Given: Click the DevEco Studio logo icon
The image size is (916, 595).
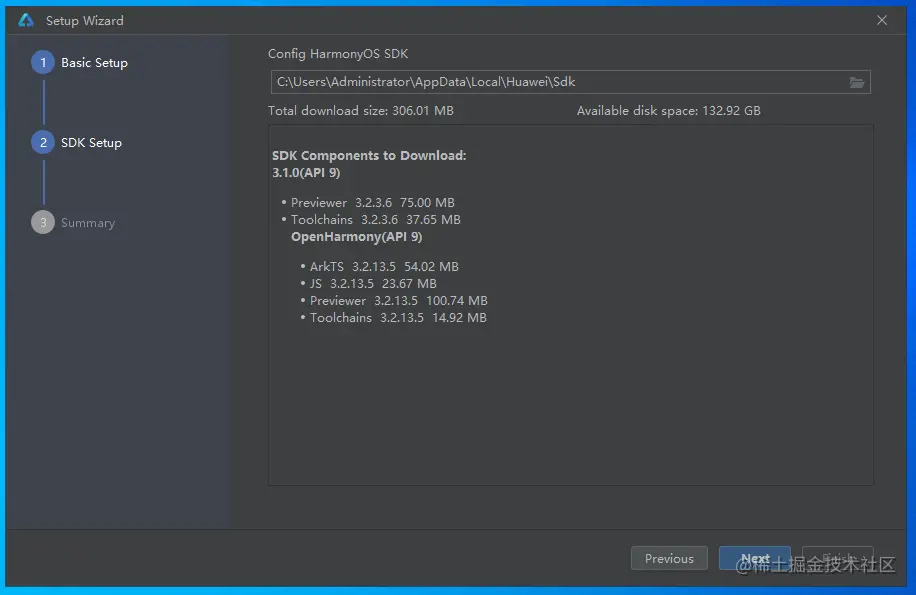Looking at the screenshot, I should 26,20.
